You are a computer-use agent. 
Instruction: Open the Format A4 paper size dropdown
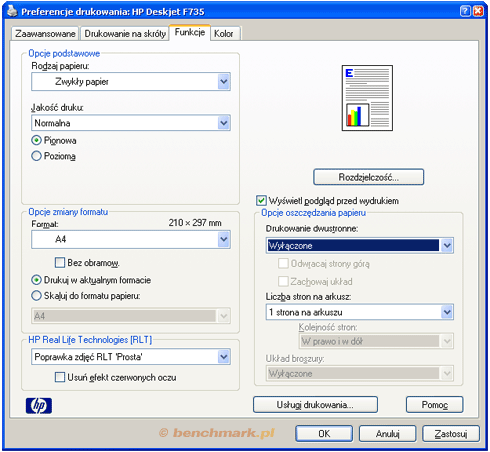click(x=131, y=239)
